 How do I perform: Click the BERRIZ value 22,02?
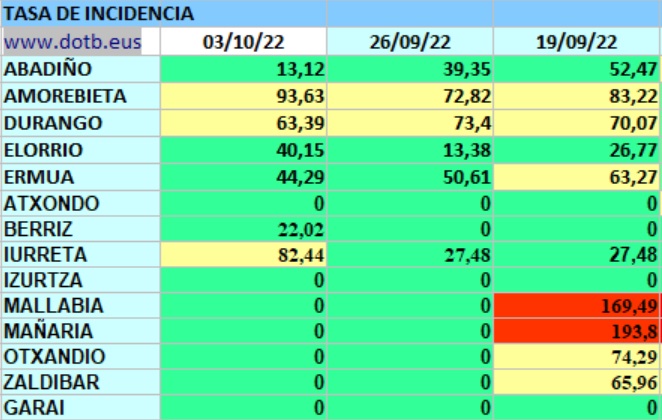coord(243,229)
